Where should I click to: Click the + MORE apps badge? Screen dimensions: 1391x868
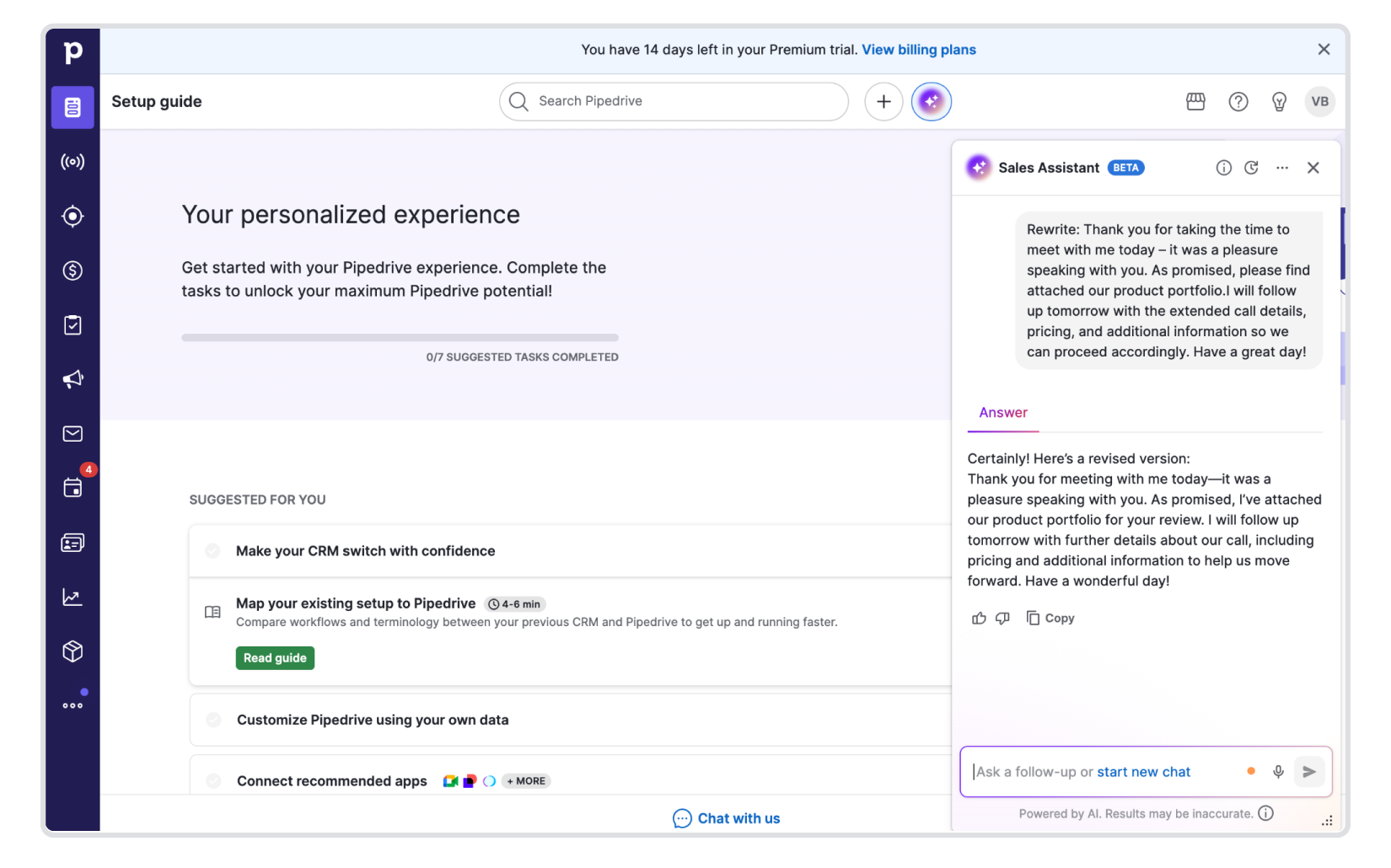pyautogui.click(x=527, y=781)
